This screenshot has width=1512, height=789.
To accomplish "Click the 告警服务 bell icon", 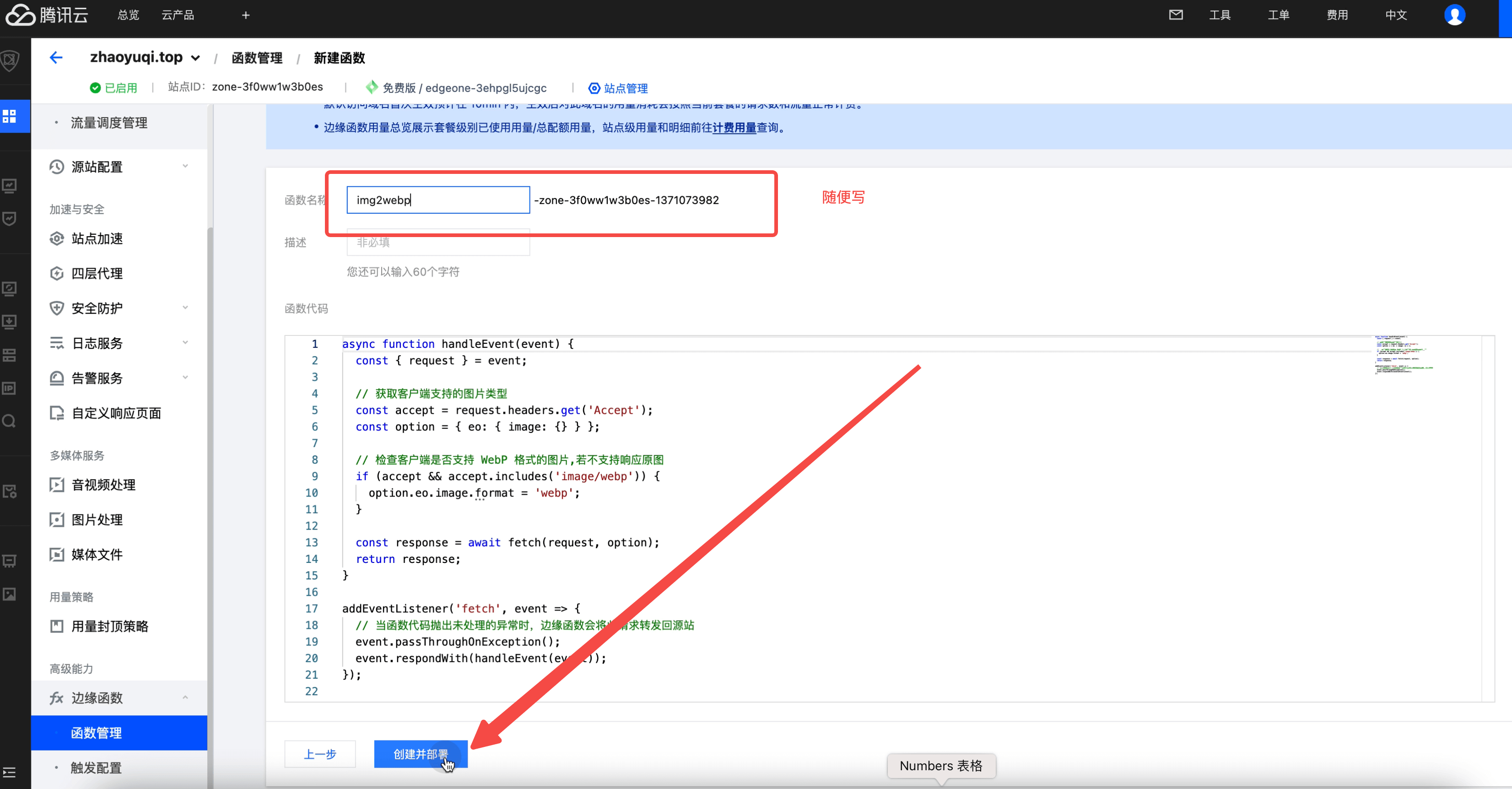I will tap(56, 378).
